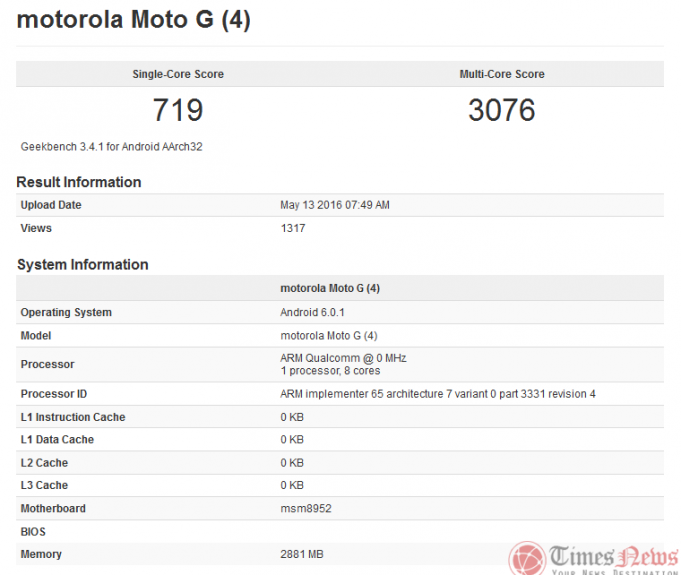681x575 pixels.
Task: Click the upload date value May 13 2016
Action: coord(335,205)
